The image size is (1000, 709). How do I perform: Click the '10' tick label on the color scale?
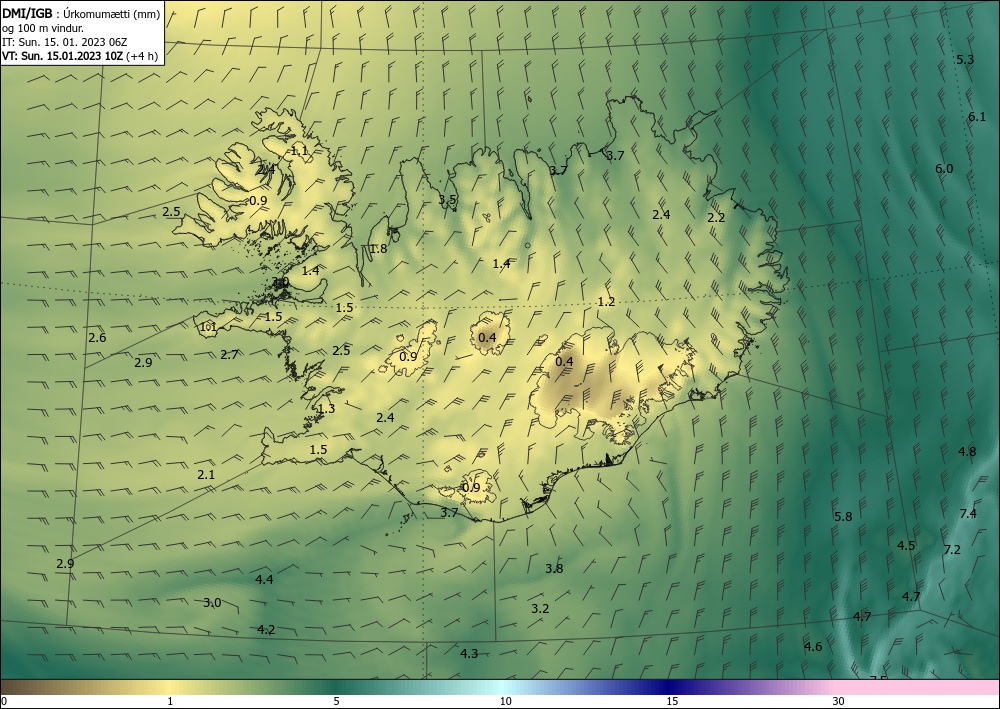pyautogui.click(x=506, y=701)
